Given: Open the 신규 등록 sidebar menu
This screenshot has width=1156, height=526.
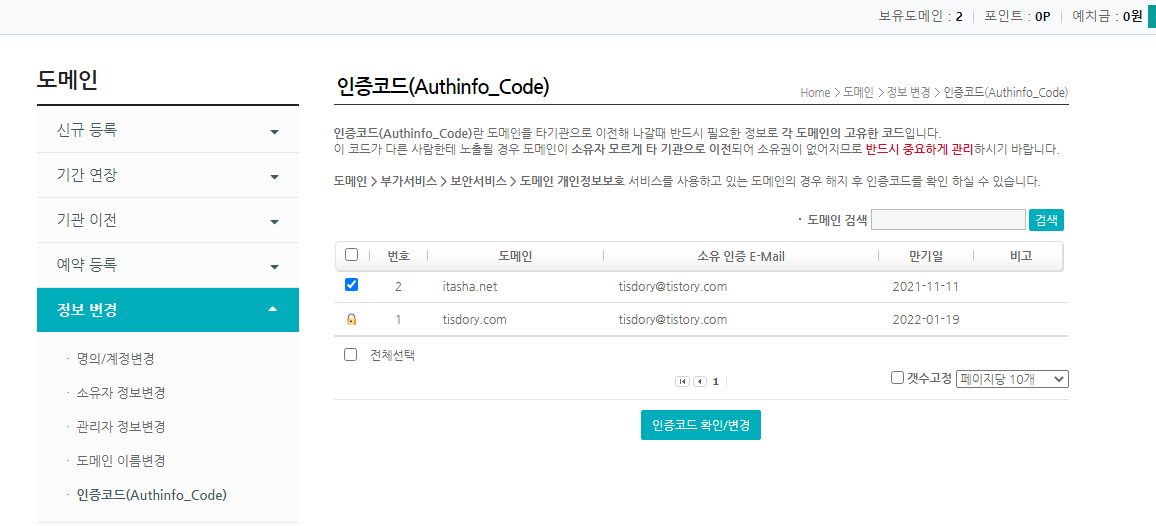Looking at the screenshot, I should pyautogui.click(x=168, y=131).
